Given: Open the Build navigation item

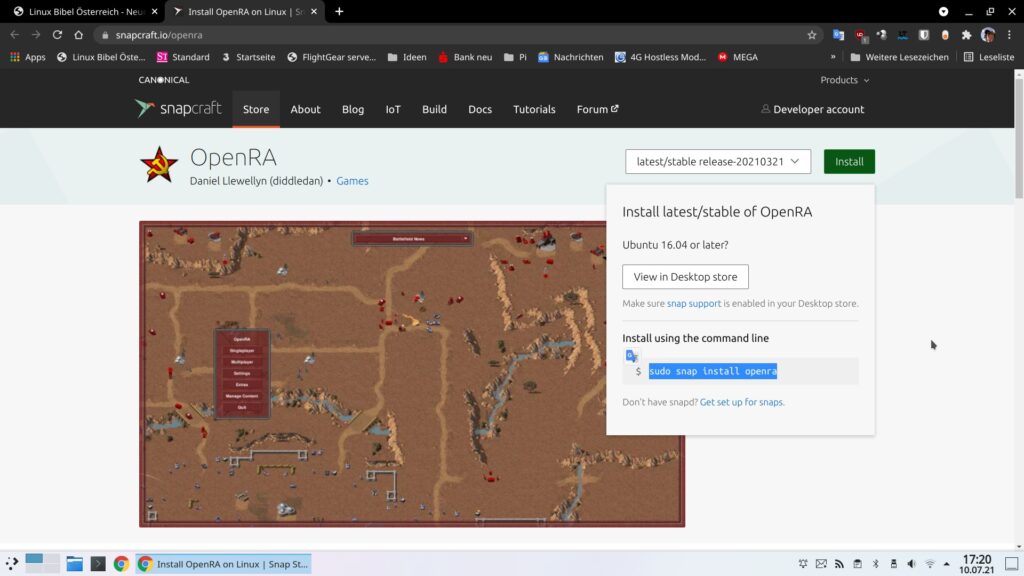Looking at the screenshot, I should pyautogui.click(x=434, y=109).
